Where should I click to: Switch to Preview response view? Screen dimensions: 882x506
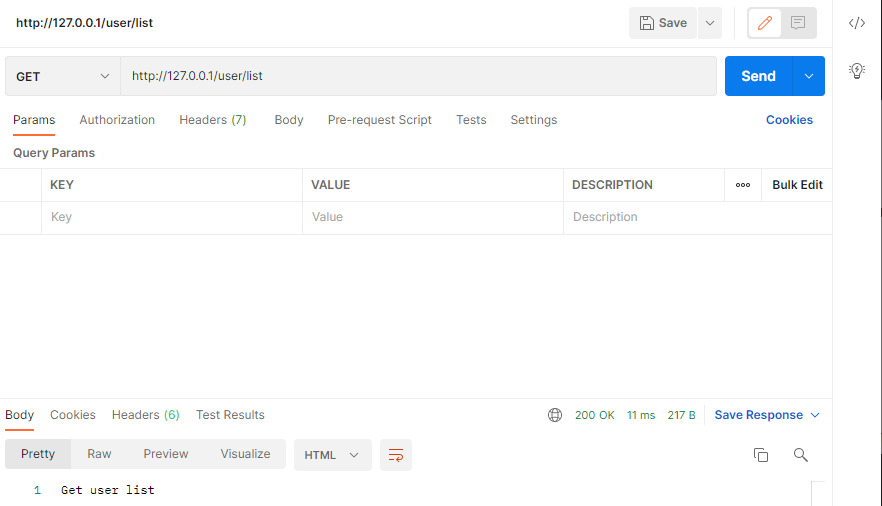pyautogui.click(x=166, y=454)
